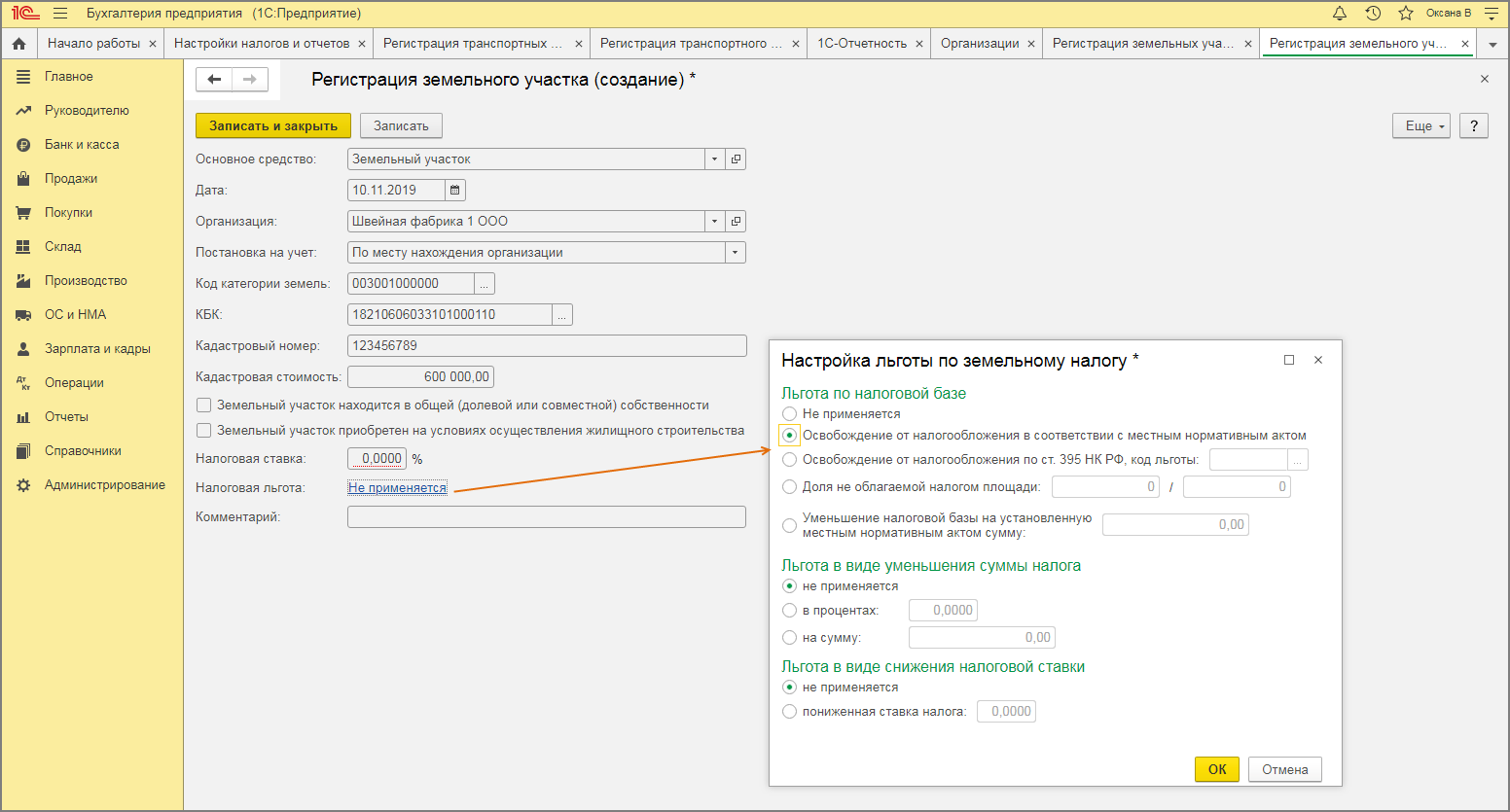The height and width of the screenshot is (812, 1510).
Task: Open the КБК selection ellipsis button
Action: point(562,315)
